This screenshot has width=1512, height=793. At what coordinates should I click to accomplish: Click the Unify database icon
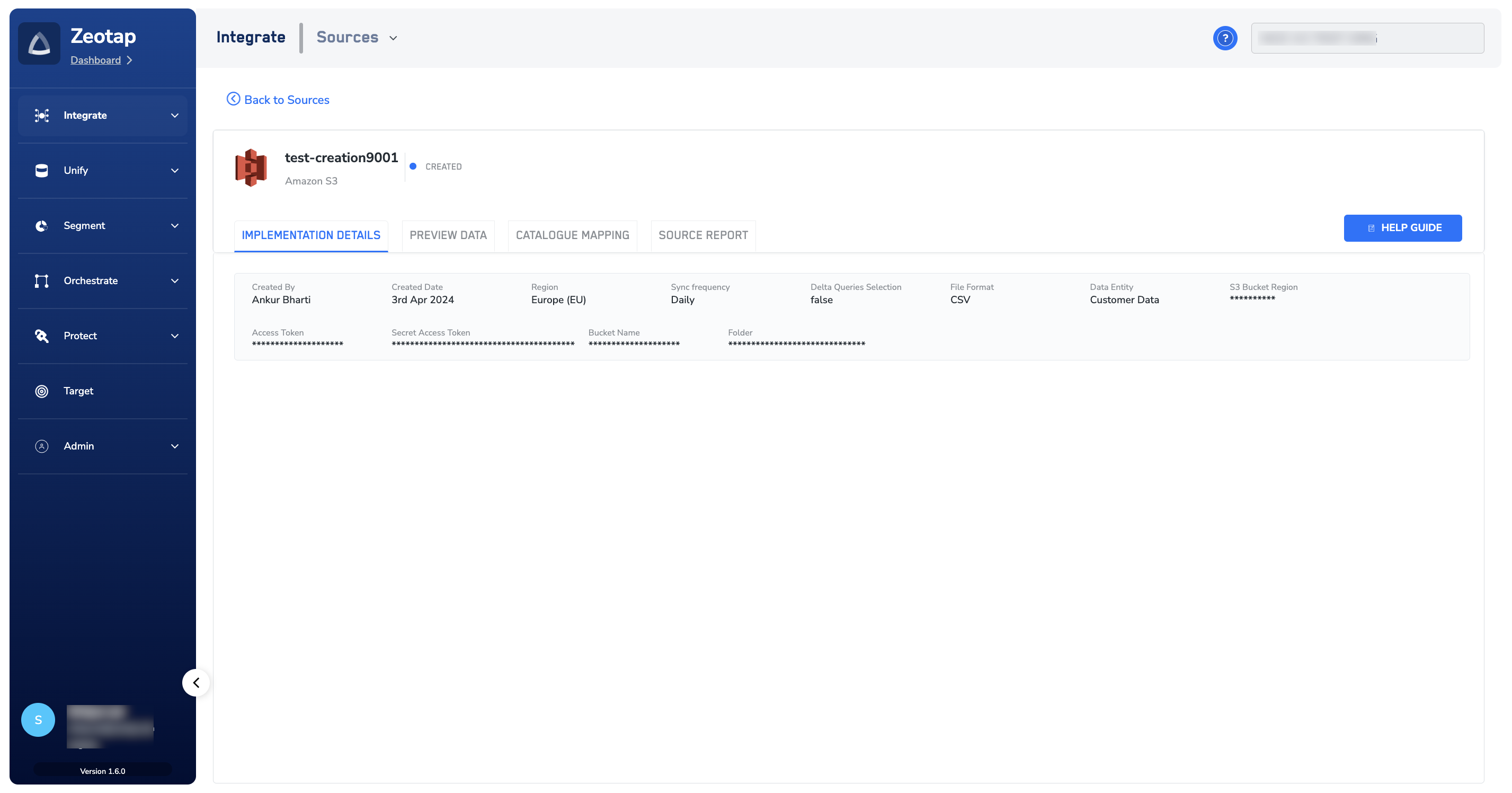pos(42,170)
